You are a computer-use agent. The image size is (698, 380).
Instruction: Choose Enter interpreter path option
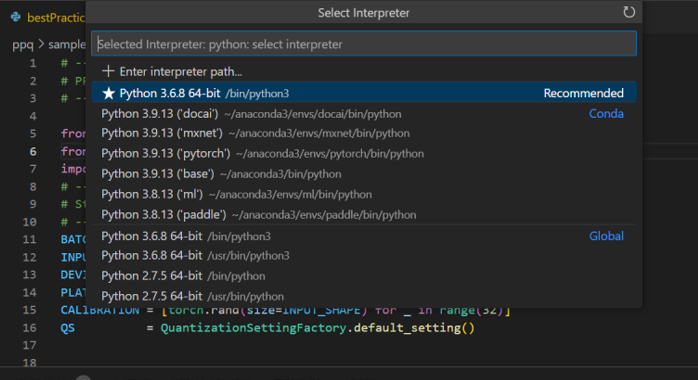click(x=364, y=71)
